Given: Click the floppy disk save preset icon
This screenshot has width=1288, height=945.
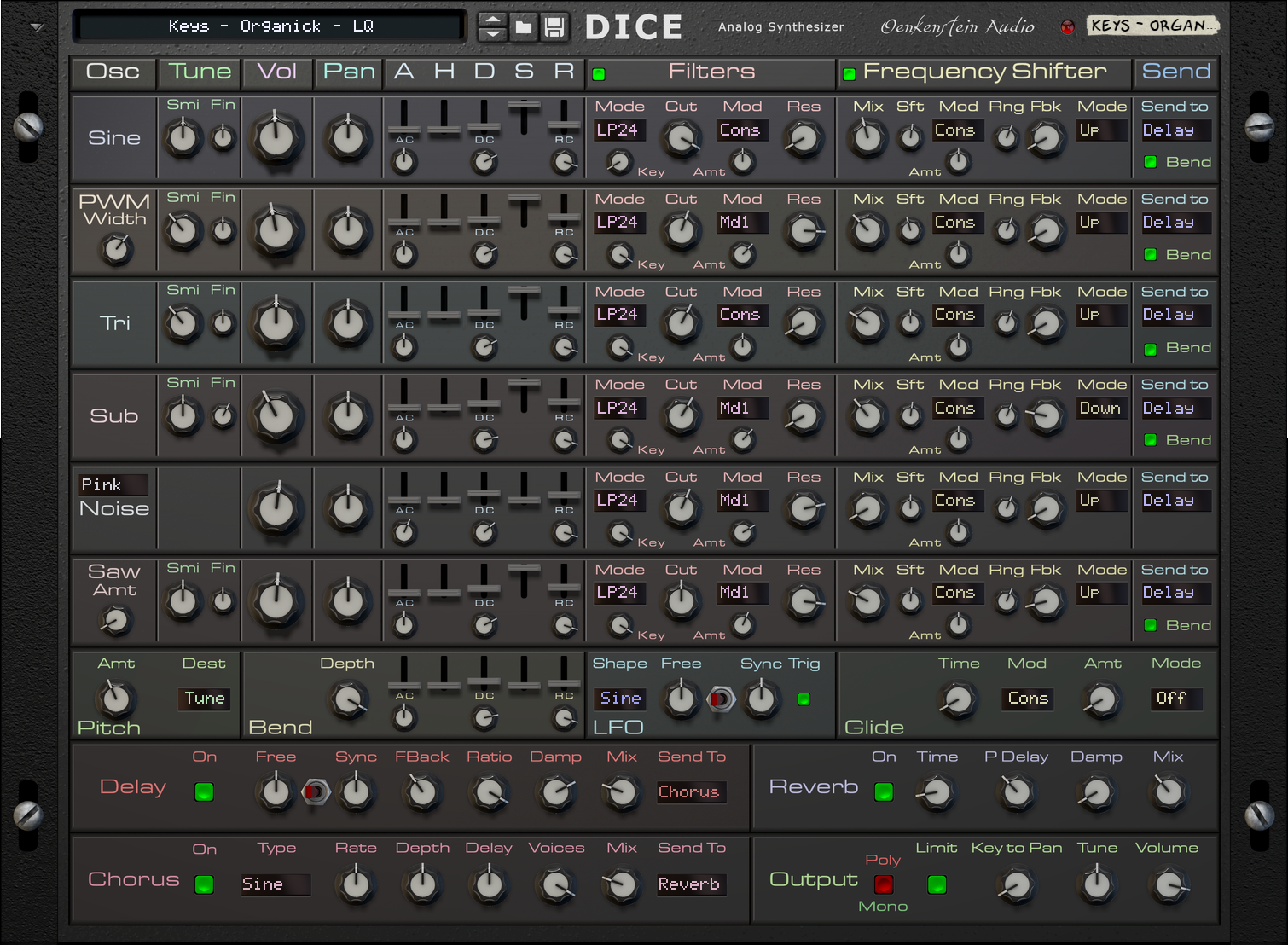Looking at the screenshot, I should click(554, 27).
